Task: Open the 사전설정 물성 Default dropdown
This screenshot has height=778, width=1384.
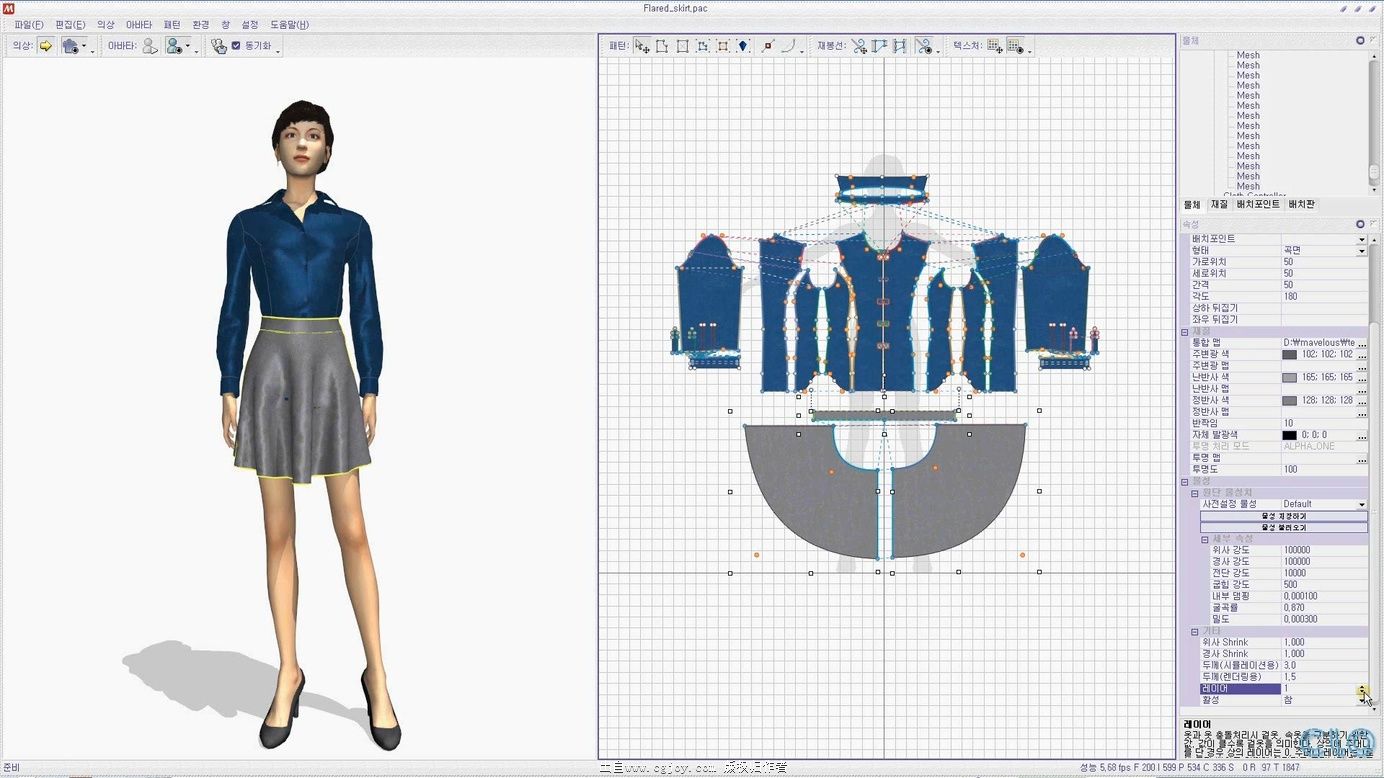Action: (x=1361, y=504)
